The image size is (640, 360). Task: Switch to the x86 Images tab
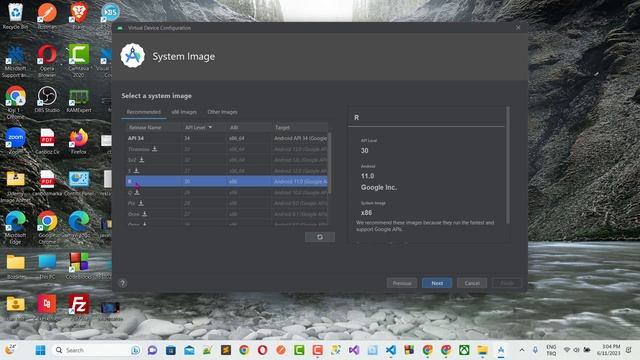[x=184, y=112]
